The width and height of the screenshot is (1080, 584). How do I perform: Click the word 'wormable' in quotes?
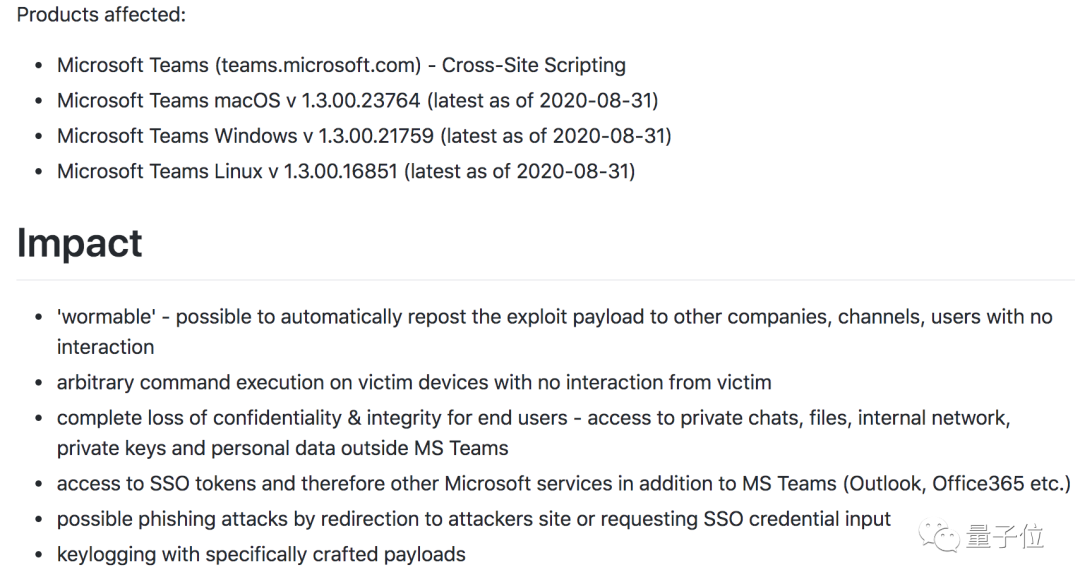point(106,317)
